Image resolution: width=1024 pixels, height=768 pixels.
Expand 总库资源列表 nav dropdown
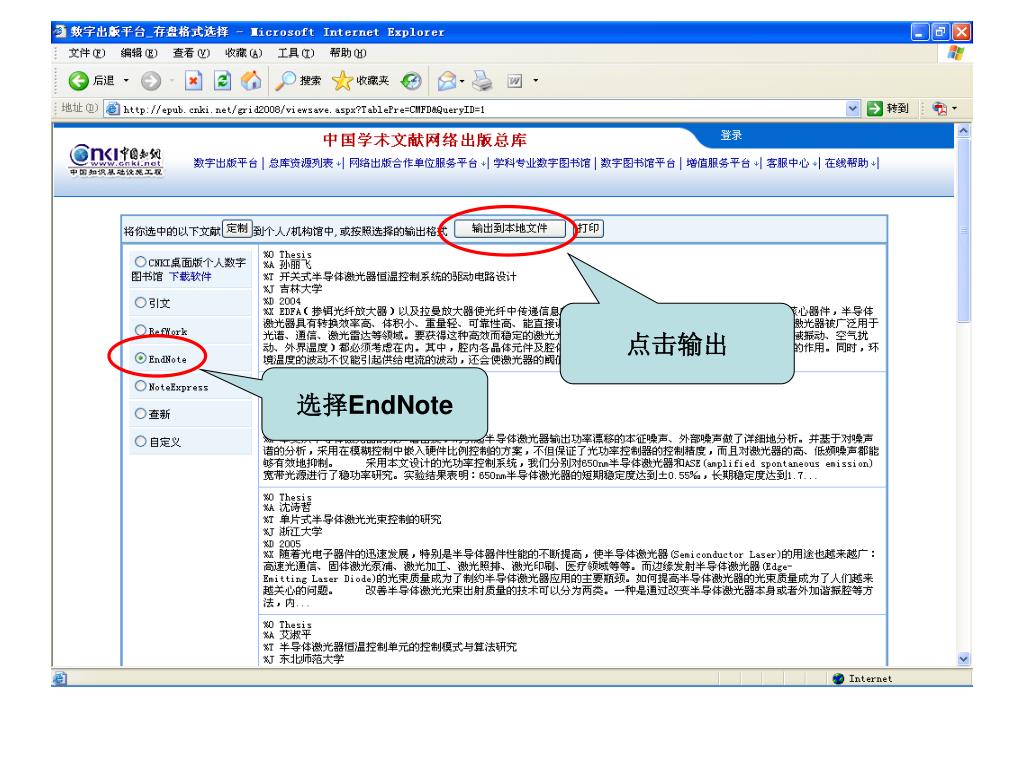(x=340, y=163)
